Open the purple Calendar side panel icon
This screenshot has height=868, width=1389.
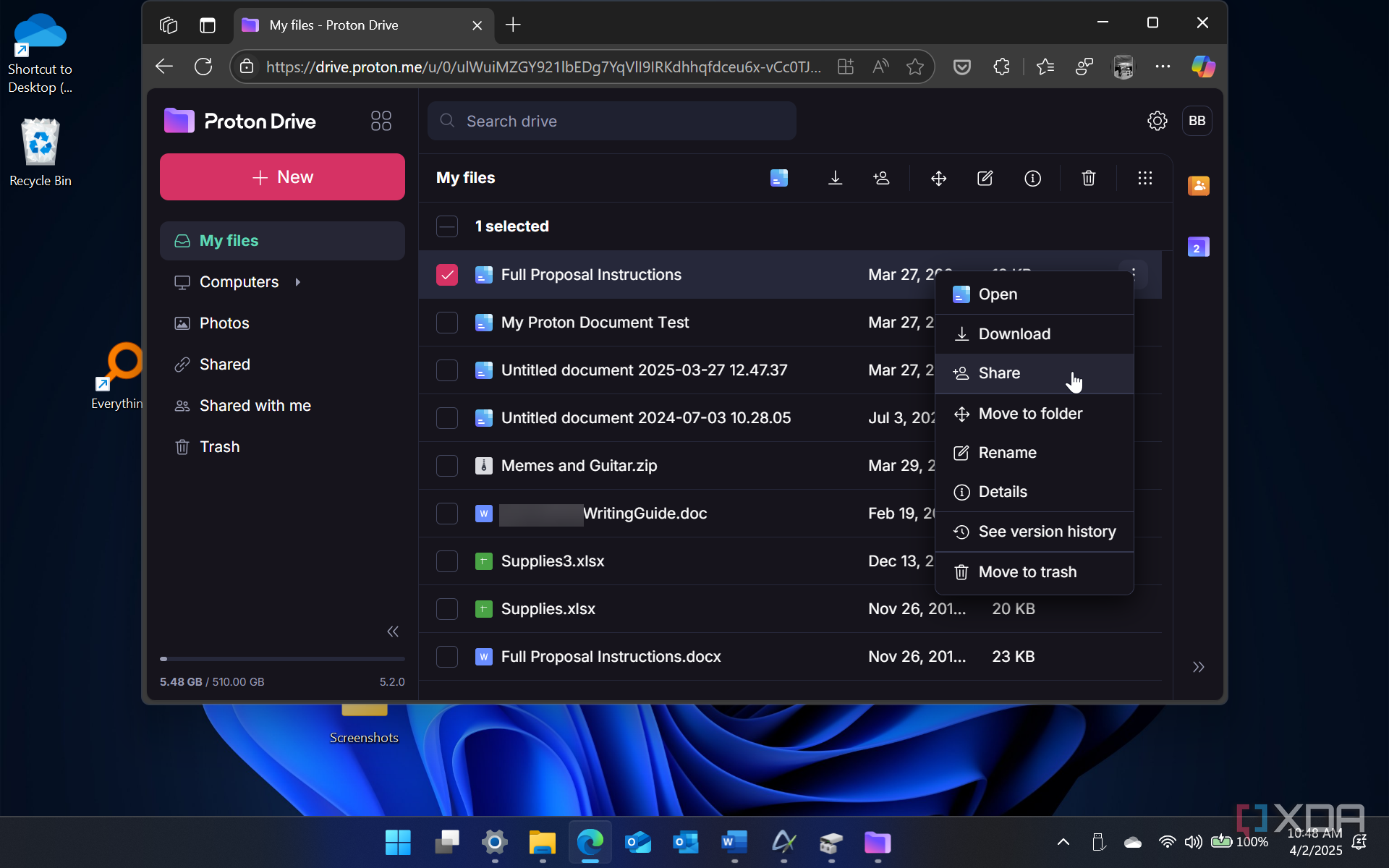[x=1198, y=247]
